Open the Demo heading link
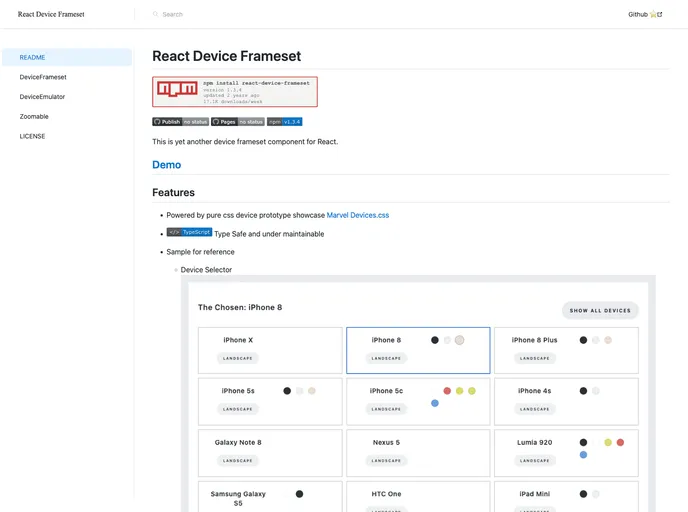The height and width of the screenshot is (512, 688). pos(166,165)
